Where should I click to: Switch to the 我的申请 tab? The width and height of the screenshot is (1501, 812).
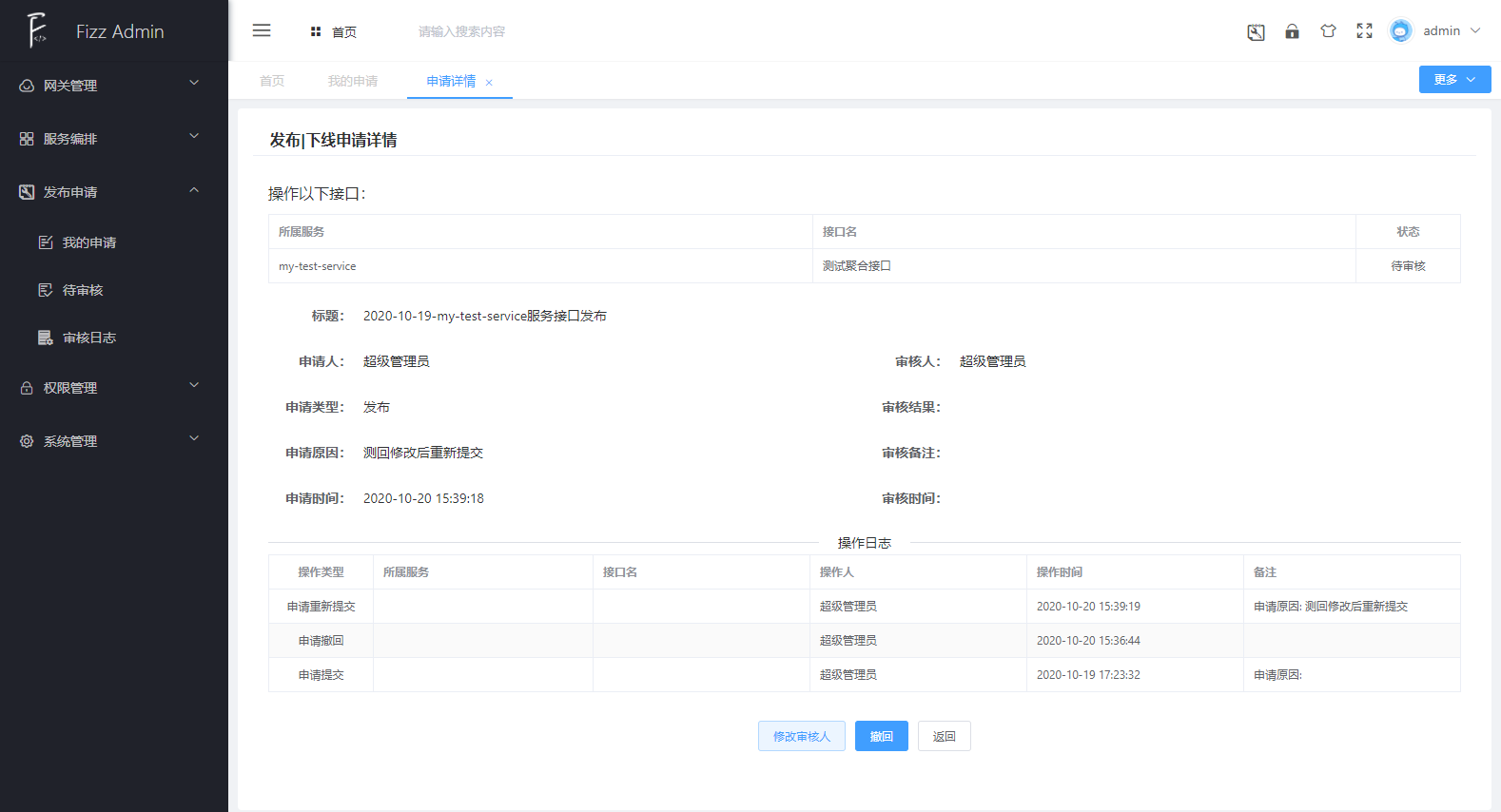click(x=353, y=81)
